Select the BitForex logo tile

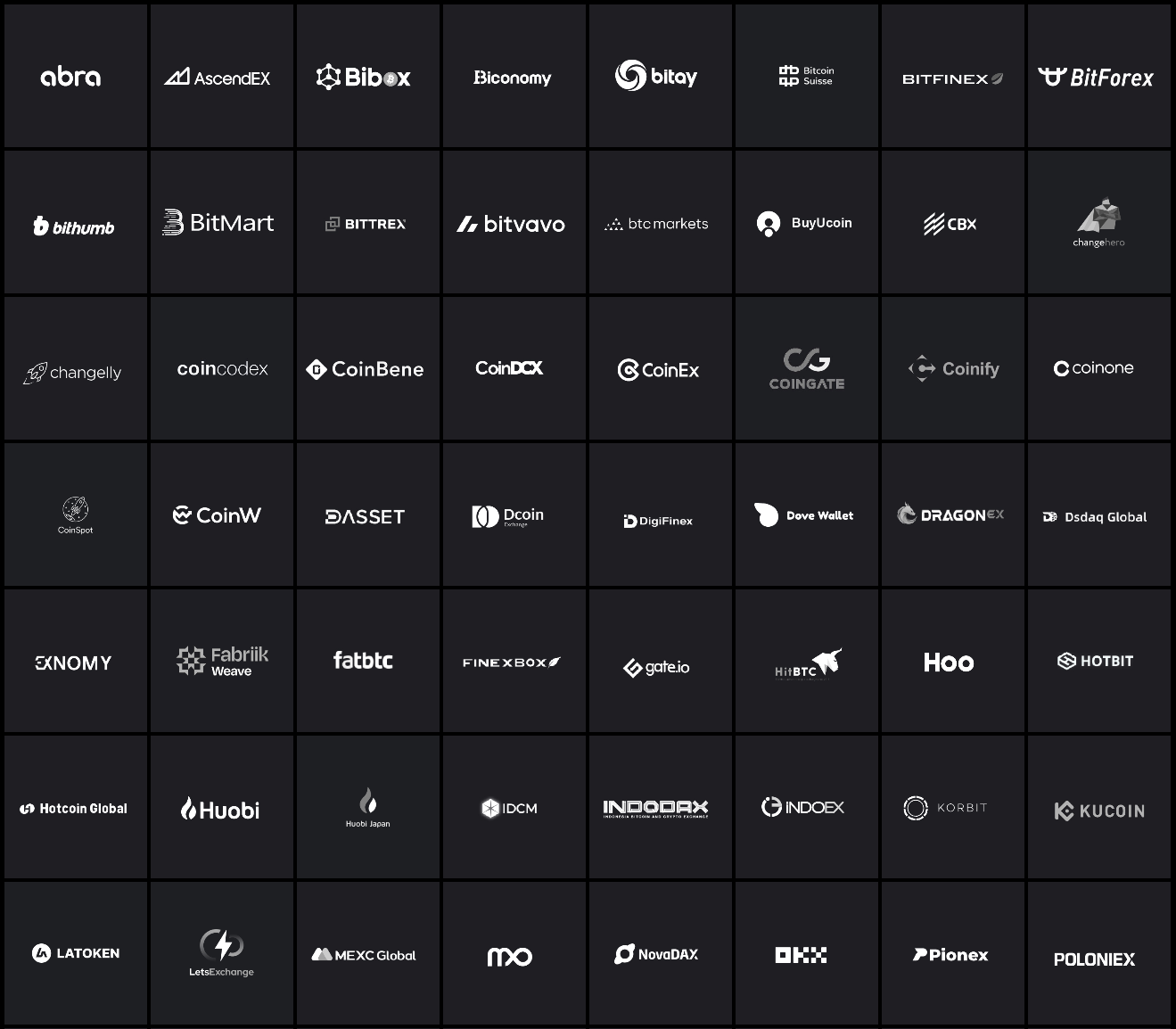coord(1099,76)
